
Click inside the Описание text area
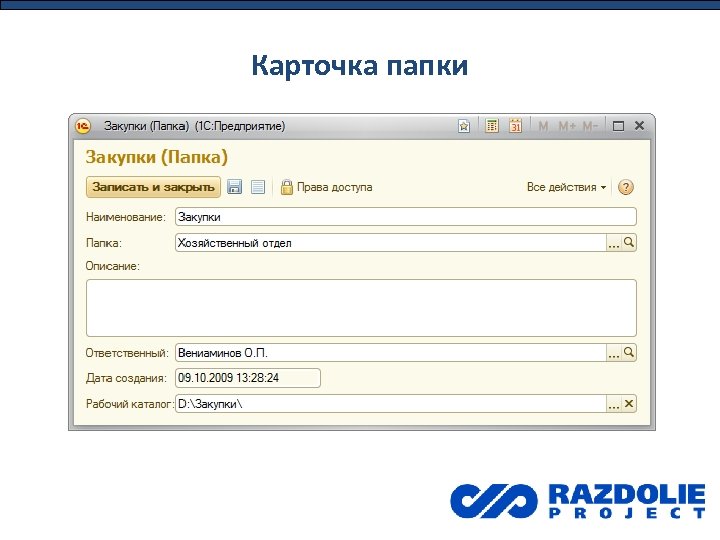tap(361, 308)
